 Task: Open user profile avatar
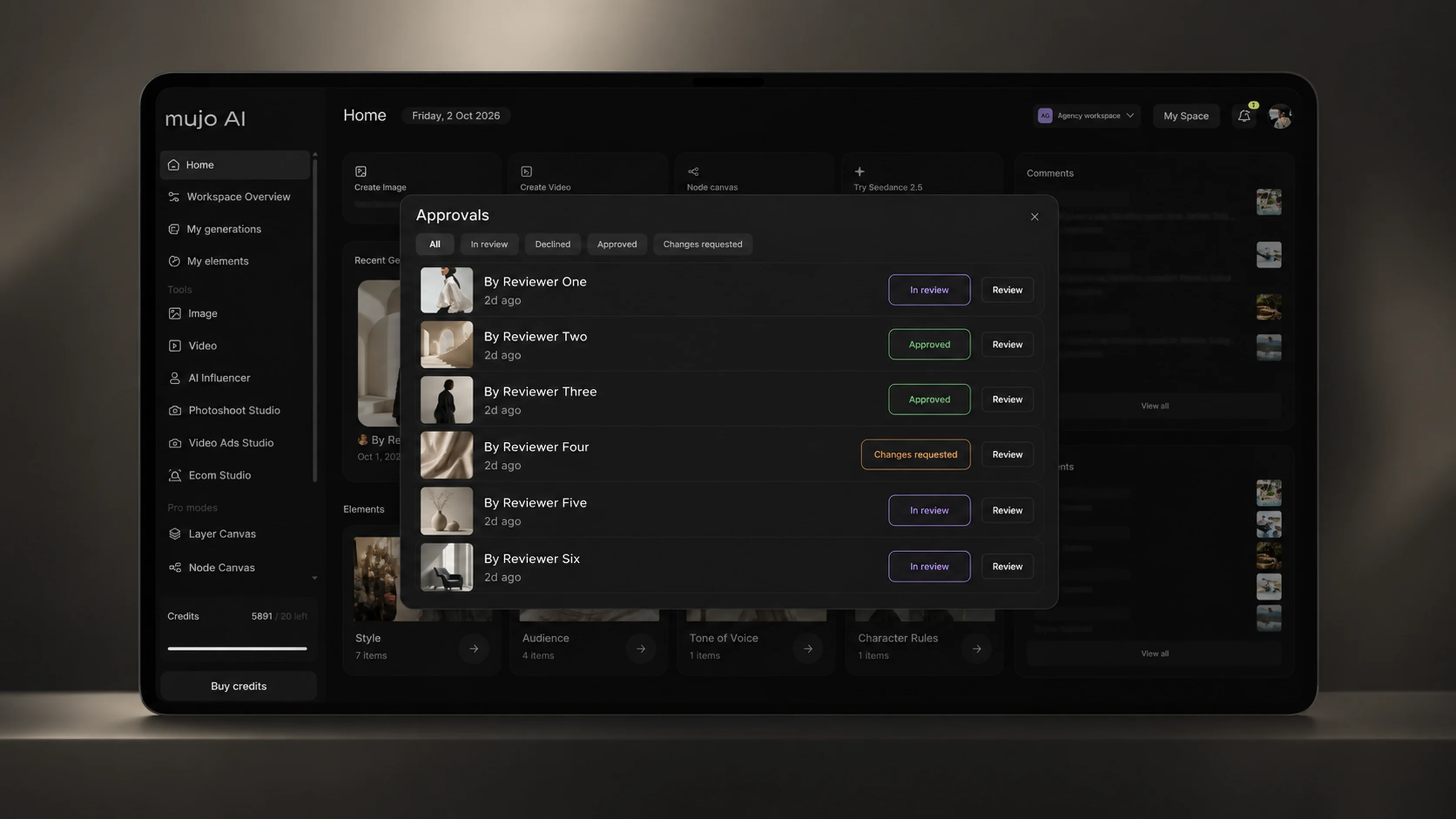[x=1280, y=116]
